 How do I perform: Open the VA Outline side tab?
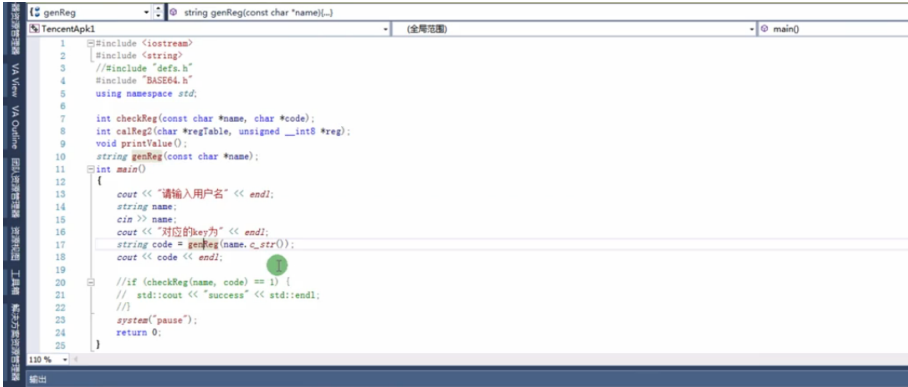(x=16, y=127)
